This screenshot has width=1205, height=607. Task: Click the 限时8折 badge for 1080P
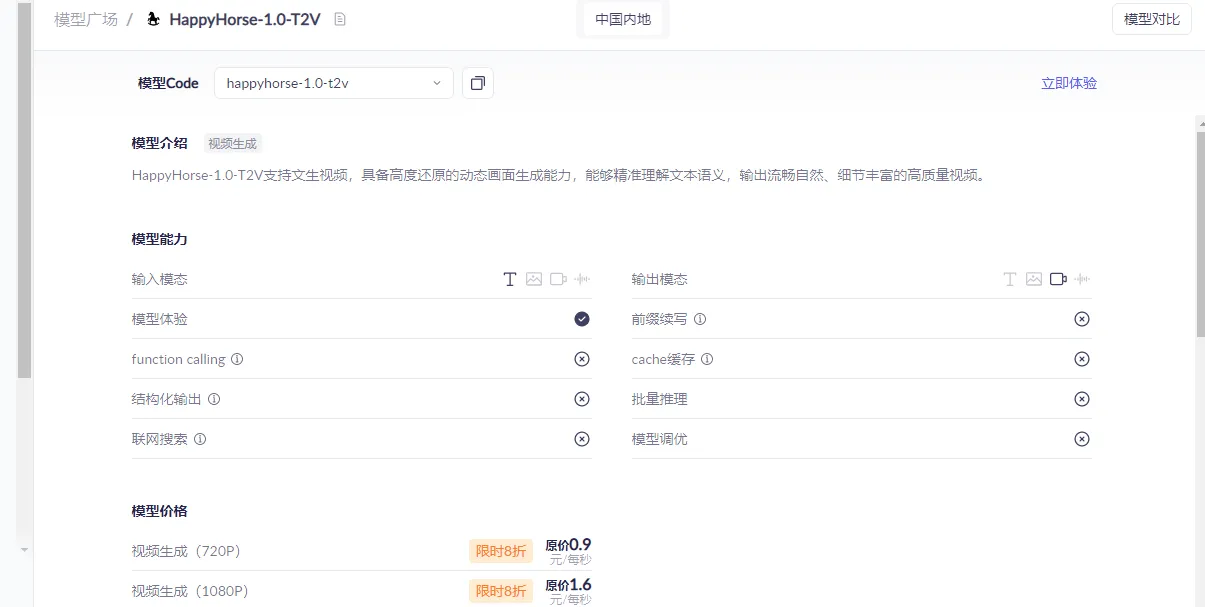point(501,591)
